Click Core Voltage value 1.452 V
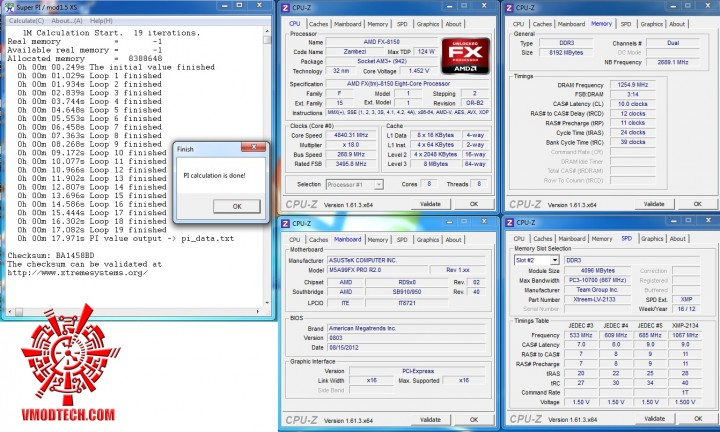The height and width of the screenshot is (432, 720). [418, 71]
